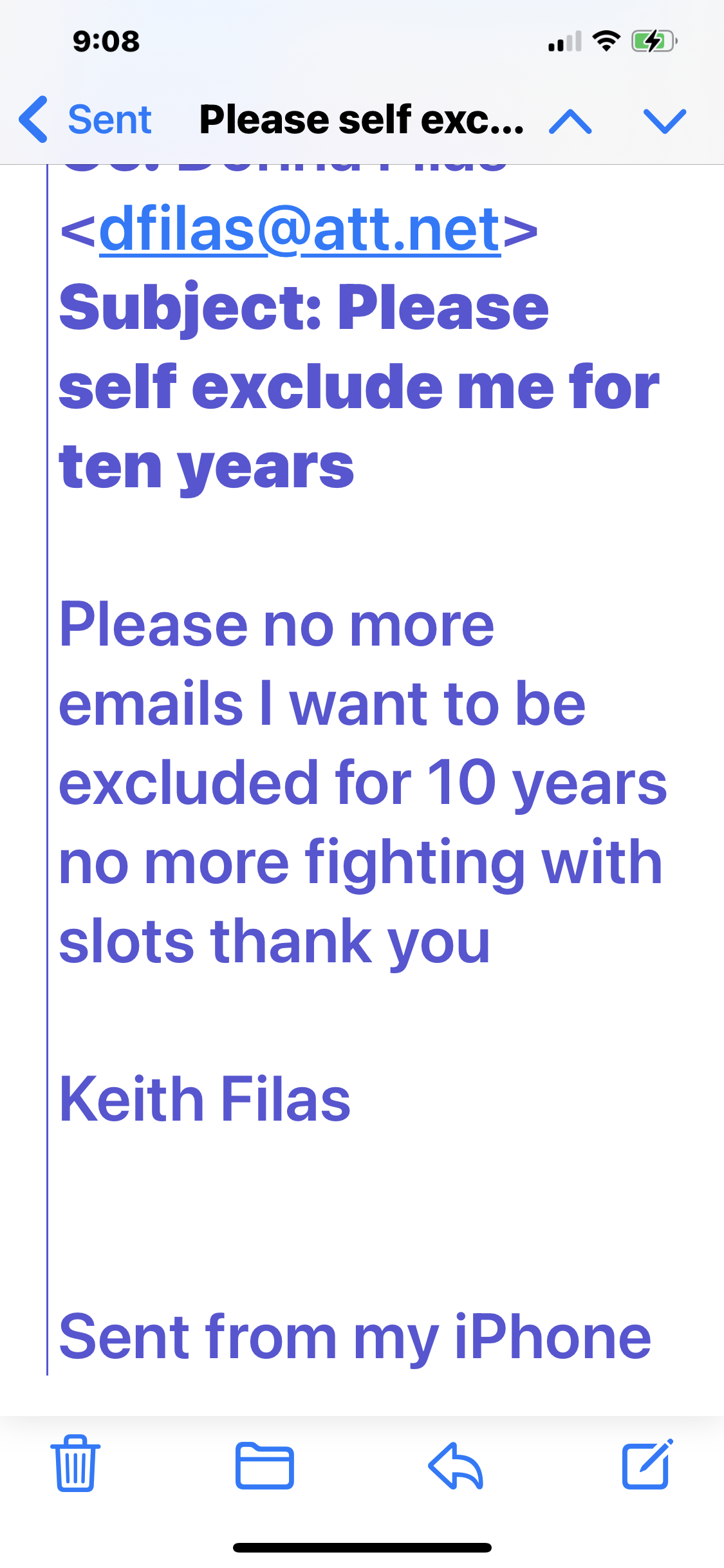Tap the home indicator bar
724x1568 pixels.
pos(362,1547)
